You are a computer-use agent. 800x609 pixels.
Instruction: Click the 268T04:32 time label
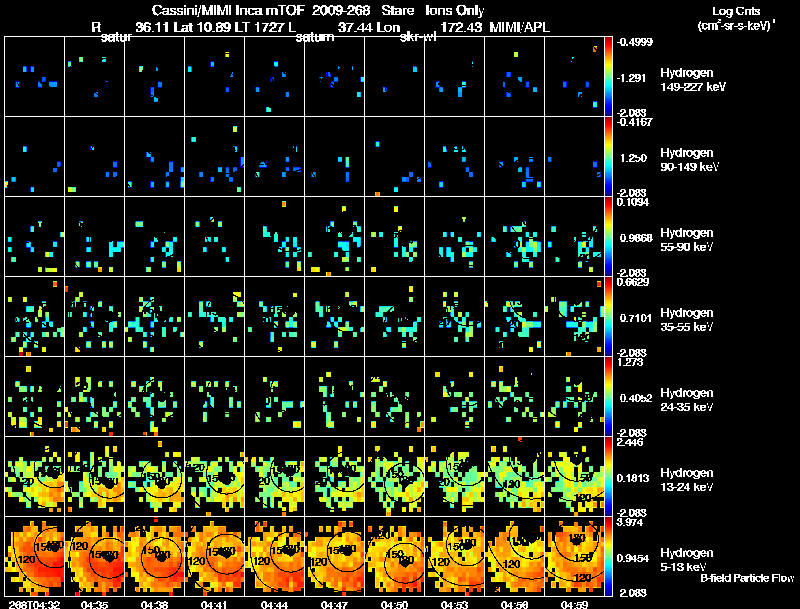(x=35, y=605)
